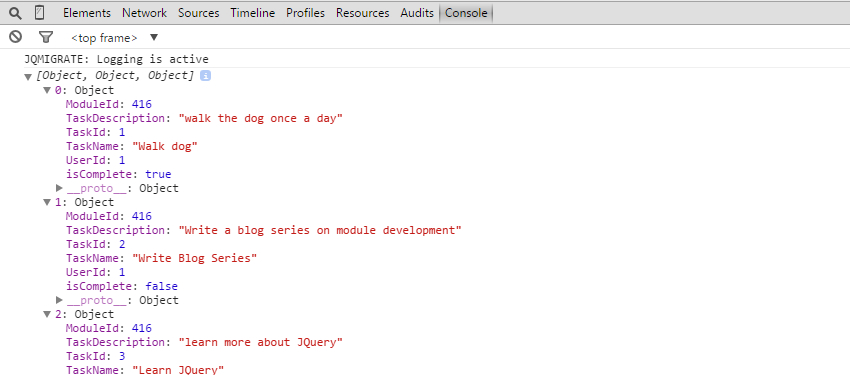Select the "Walk dog" TaskName value

165,146
